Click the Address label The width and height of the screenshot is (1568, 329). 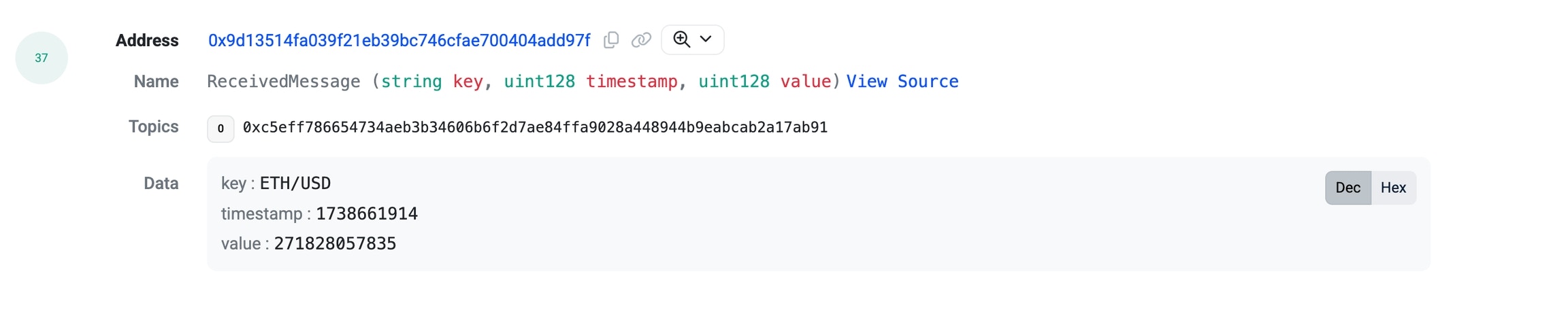coord(147,41)
